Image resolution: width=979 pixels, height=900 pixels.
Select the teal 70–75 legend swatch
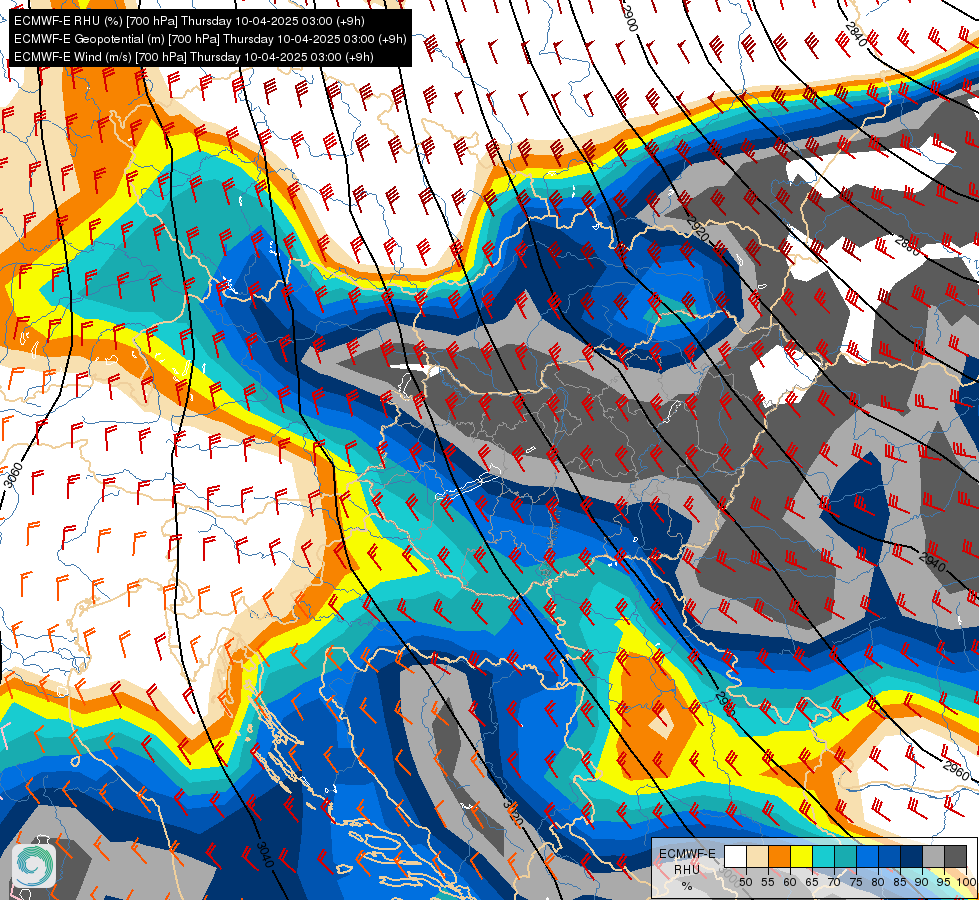click(x=845, y=856)
